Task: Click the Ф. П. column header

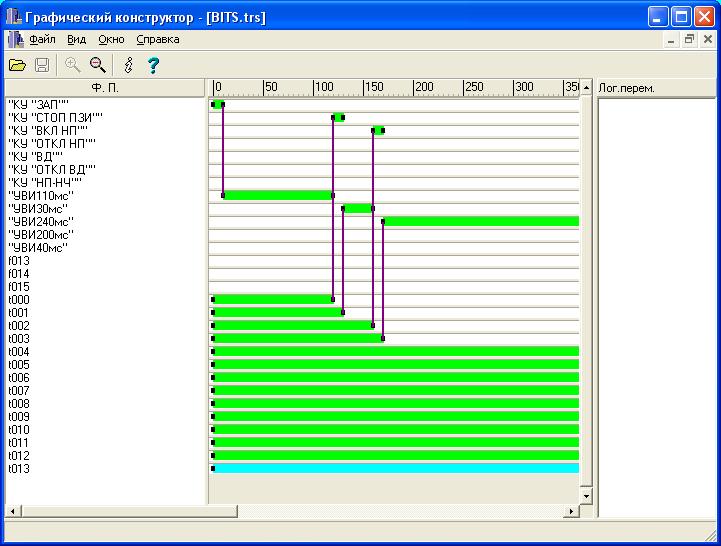Action: point(104,87)
